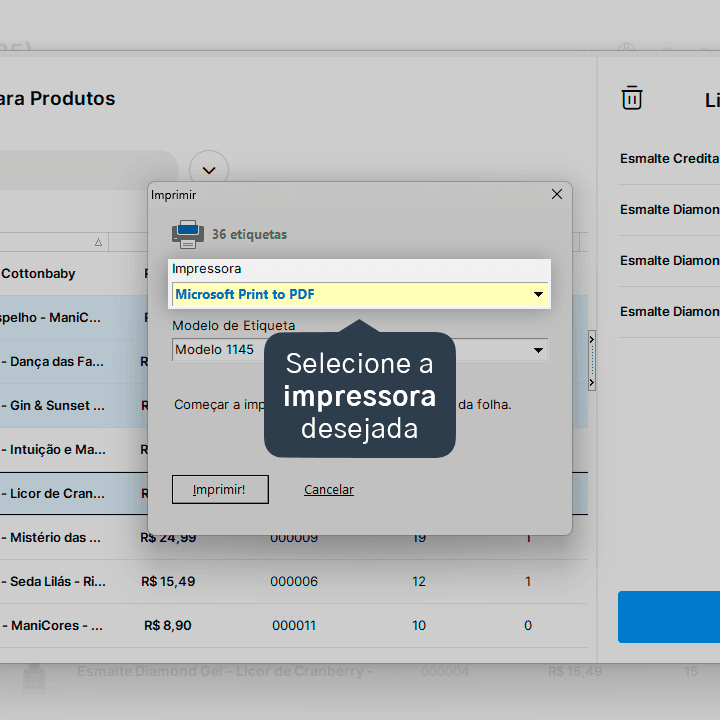The height and width of the screenshot is (720, 720).
Task: Select Esmalte Credita item in the right list
Action: coord(669,159)
